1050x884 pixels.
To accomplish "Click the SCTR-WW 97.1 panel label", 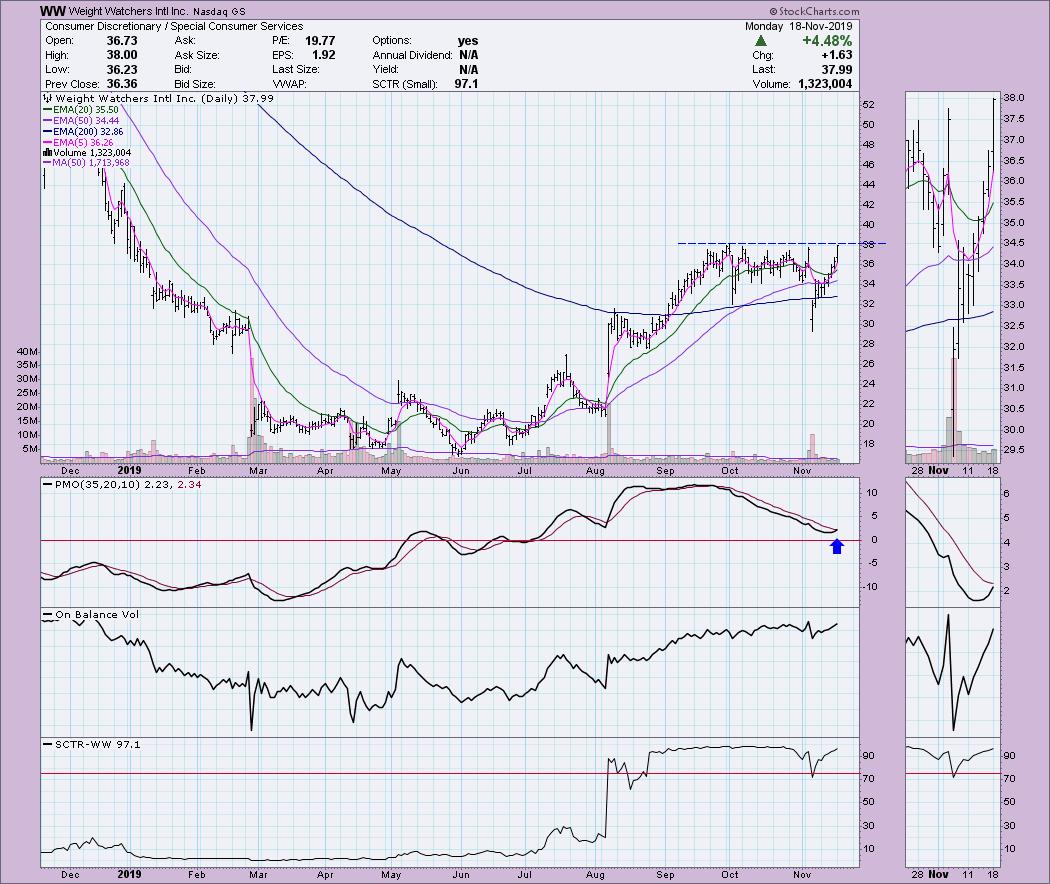I will click(92, 744).
